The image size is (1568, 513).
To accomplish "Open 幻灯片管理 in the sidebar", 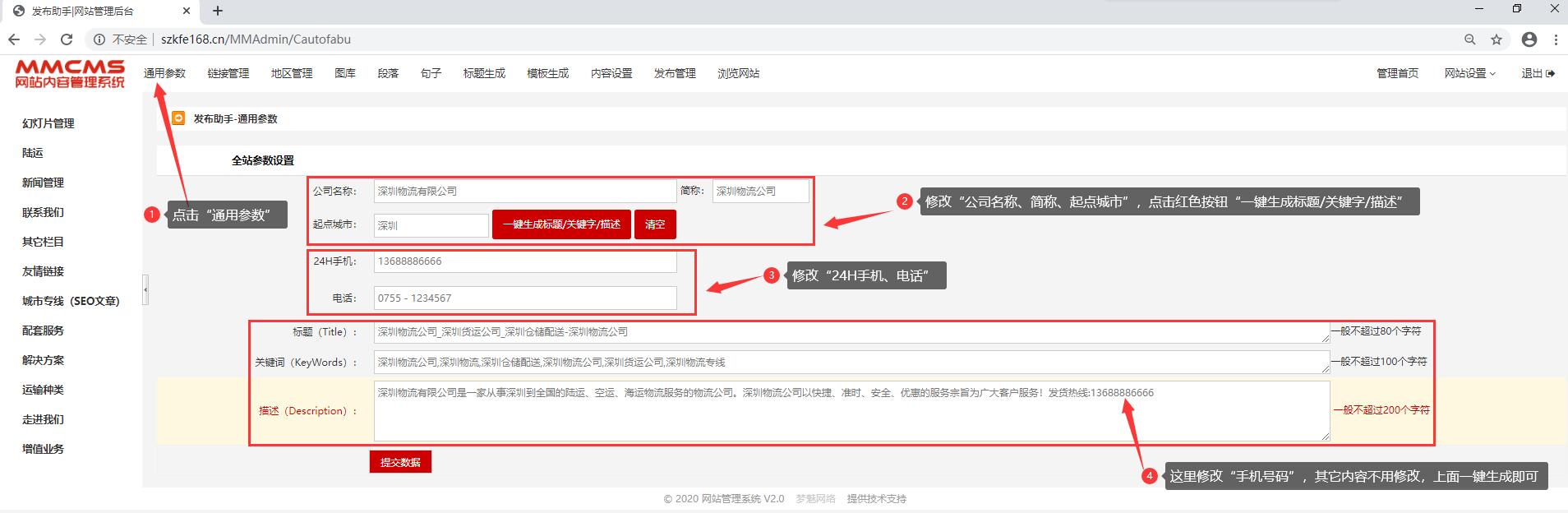I will point(48,123).
